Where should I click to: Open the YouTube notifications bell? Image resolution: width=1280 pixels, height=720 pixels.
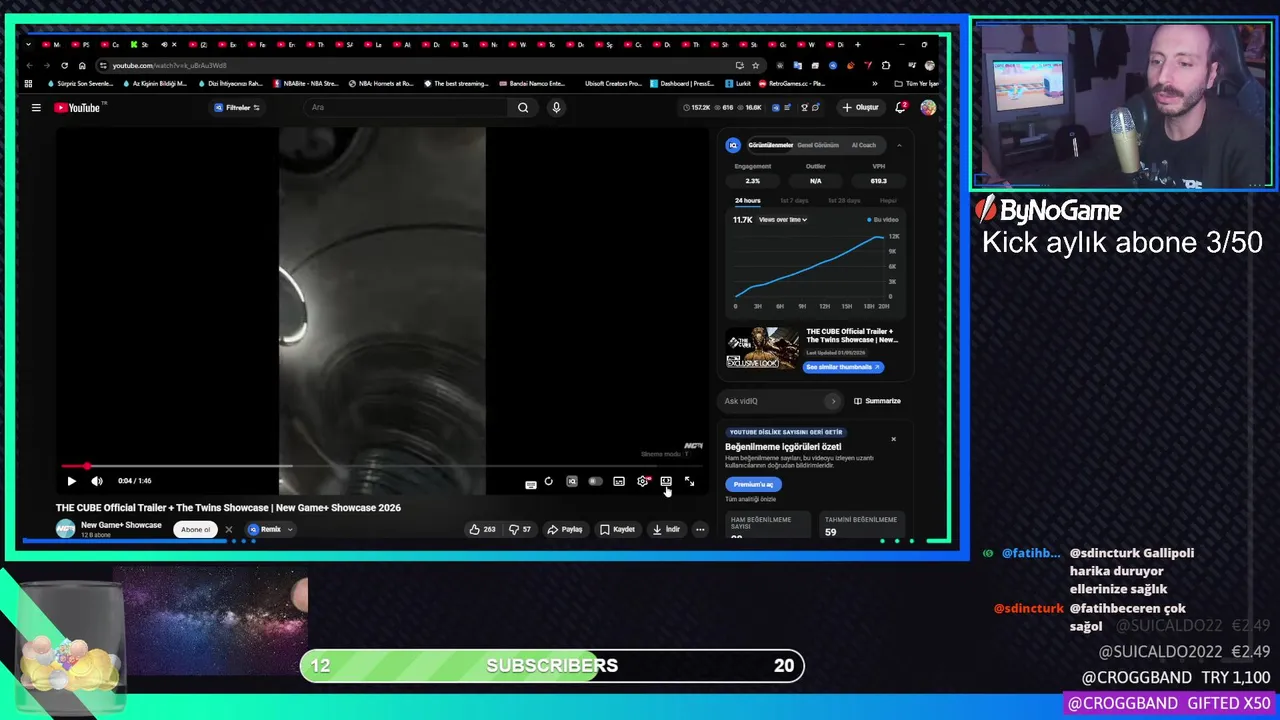coord(901,107)
